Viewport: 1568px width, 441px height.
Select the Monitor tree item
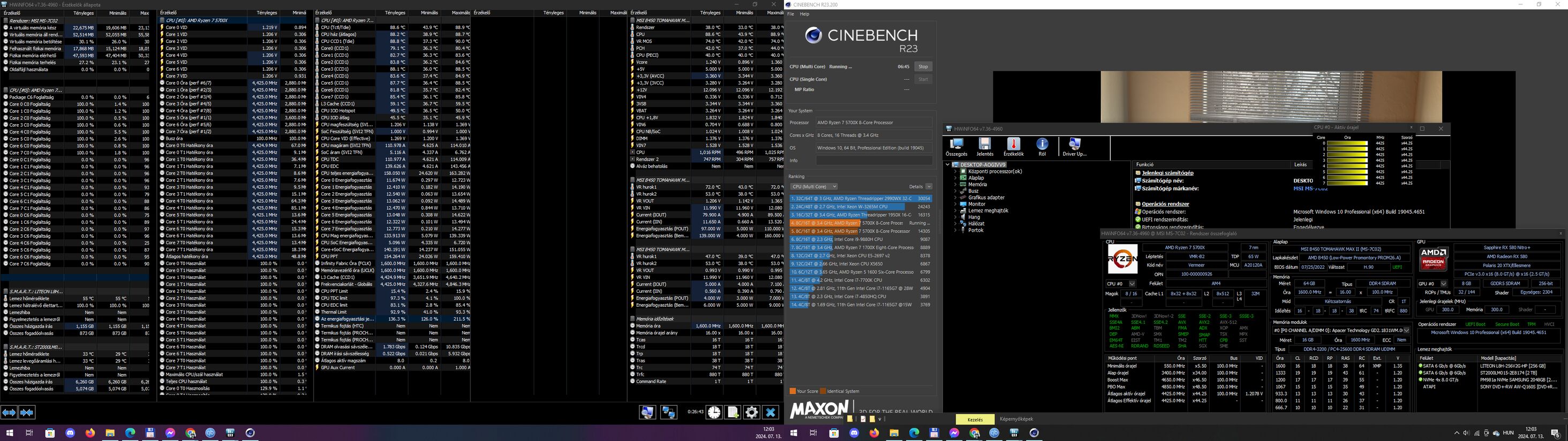coord(977,204)
